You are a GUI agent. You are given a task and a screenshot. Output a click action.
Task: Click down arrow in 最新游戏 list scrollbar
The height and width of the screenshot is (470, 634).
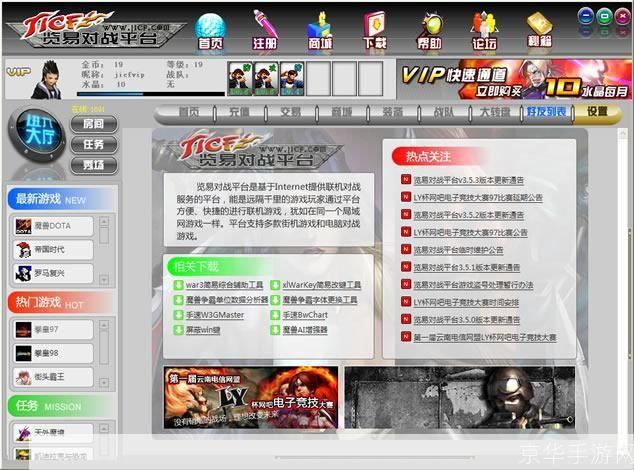click(x=104, y=279)
